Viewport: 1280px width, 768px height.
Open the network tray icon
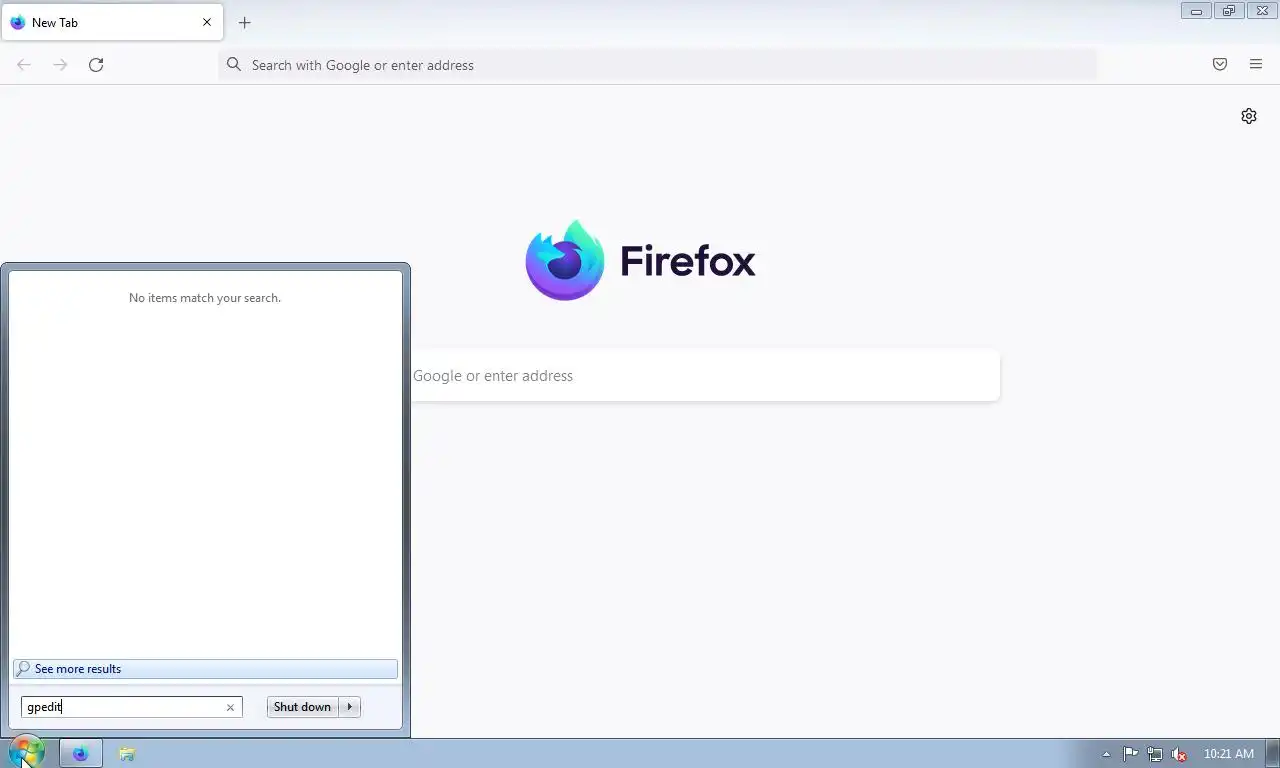(1155, 754)
